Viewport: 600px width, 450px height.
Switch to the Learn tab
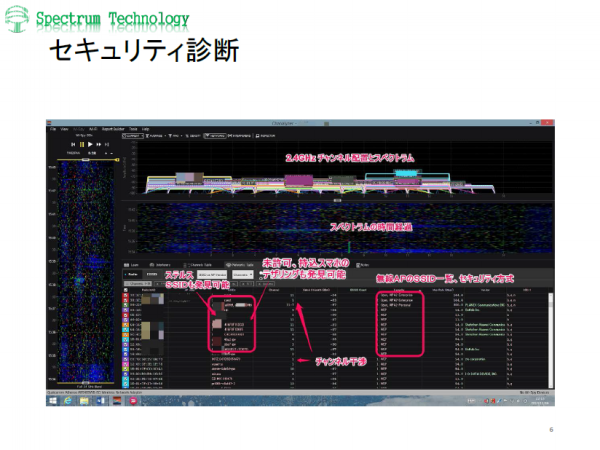coord(131,265)
